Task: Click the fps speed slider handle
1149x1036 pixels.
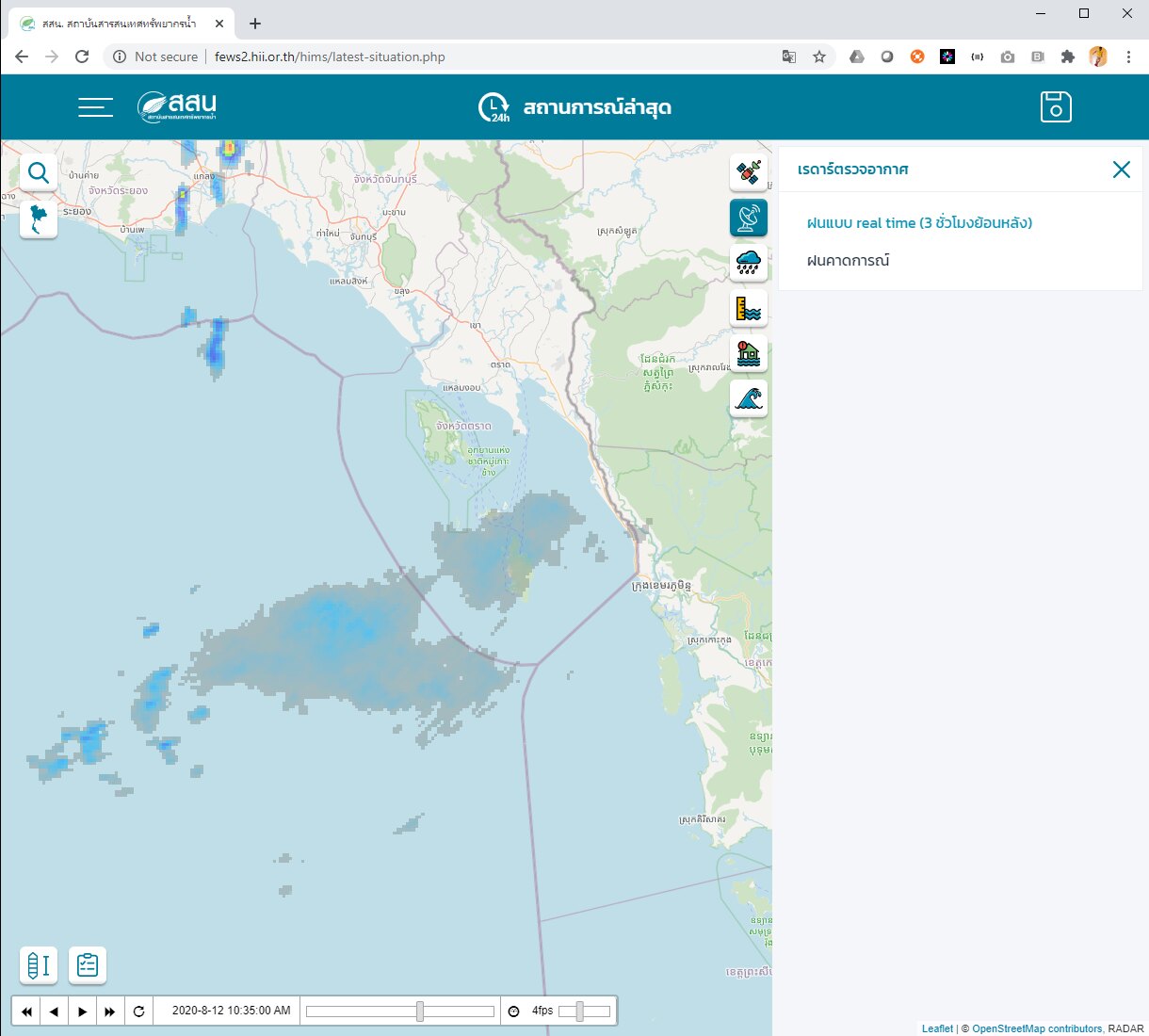Action: coord(580,1012)
